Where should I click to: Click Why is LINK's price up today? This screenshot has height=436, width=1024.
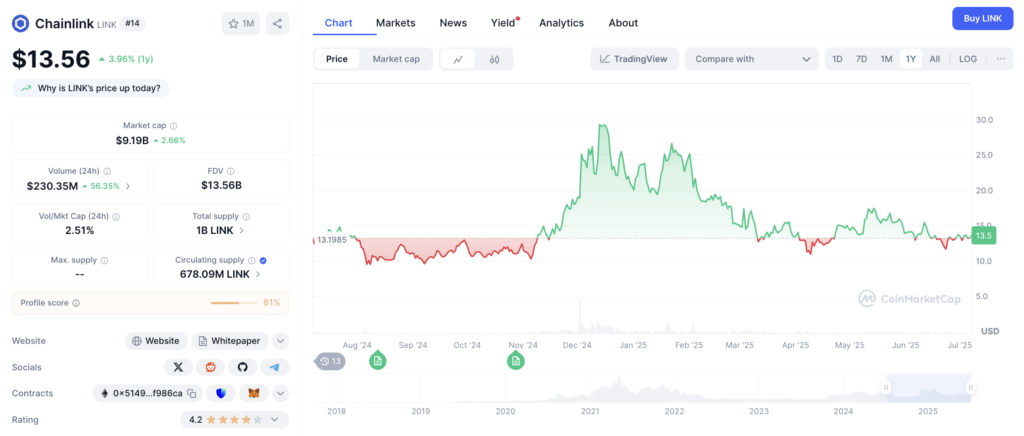(91, 88)
